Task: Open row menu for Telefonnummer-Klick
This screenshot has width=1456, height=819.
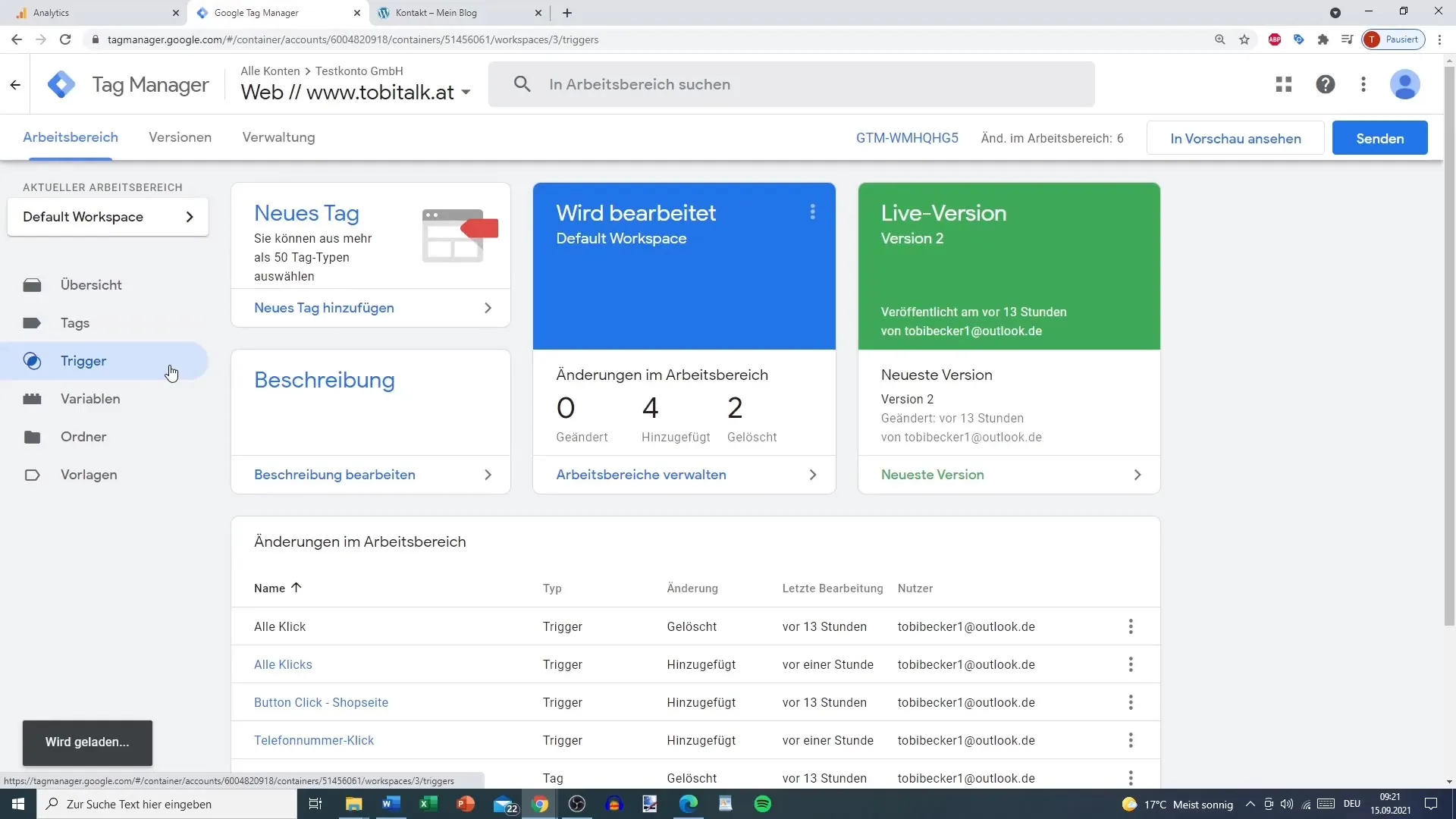Action: click(1131, 740)
